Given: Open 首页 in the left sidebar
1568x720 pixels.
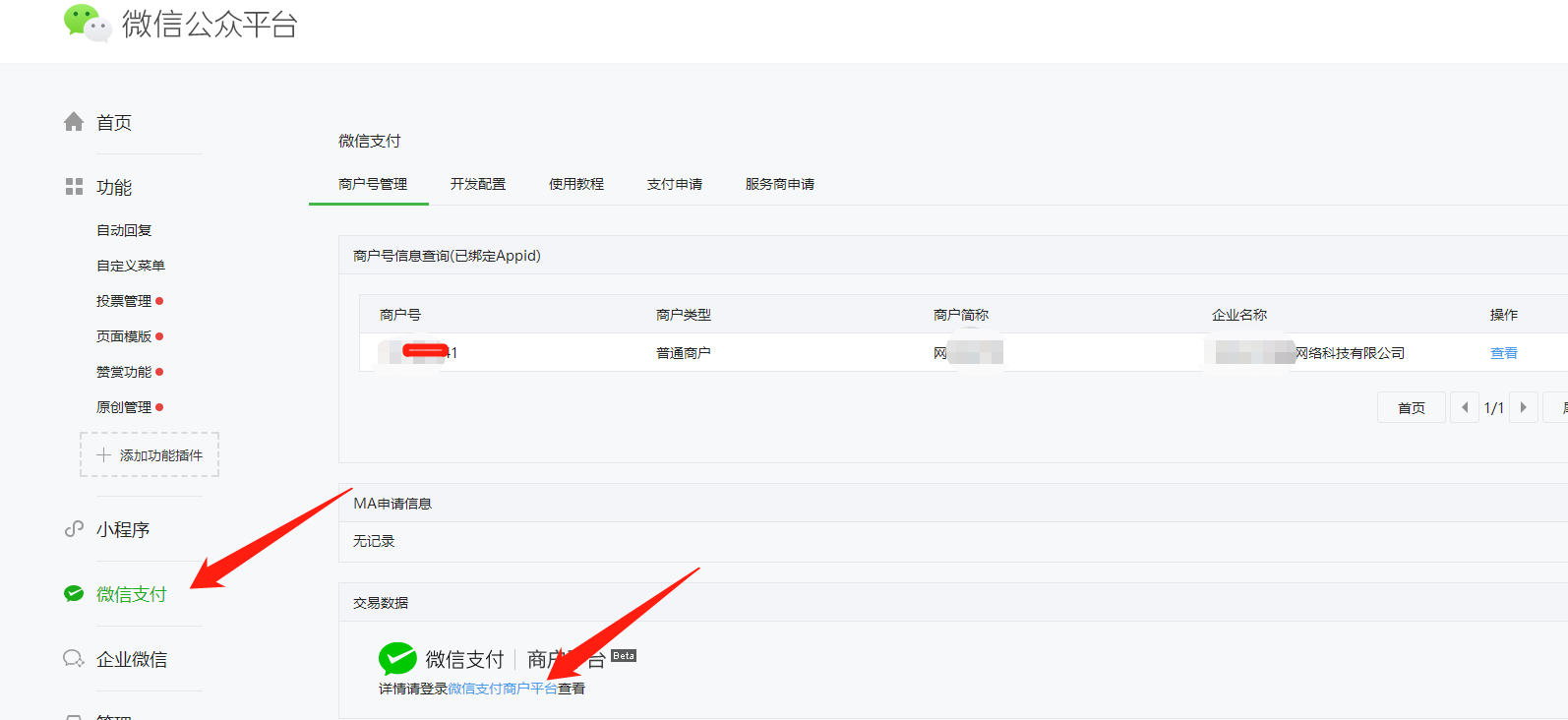Looking at the screenshot, I should click(x=114, y=122).
